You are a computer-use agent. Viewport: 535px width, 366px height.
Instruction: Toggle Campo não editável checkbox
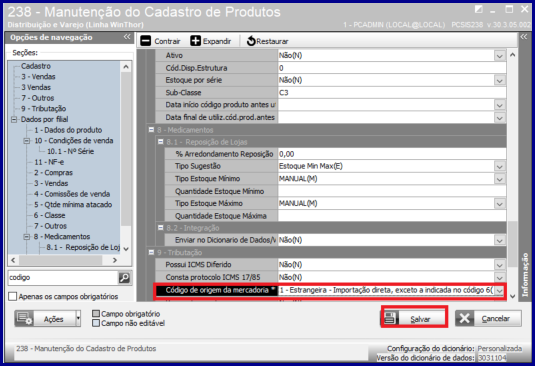click(96, 323)
